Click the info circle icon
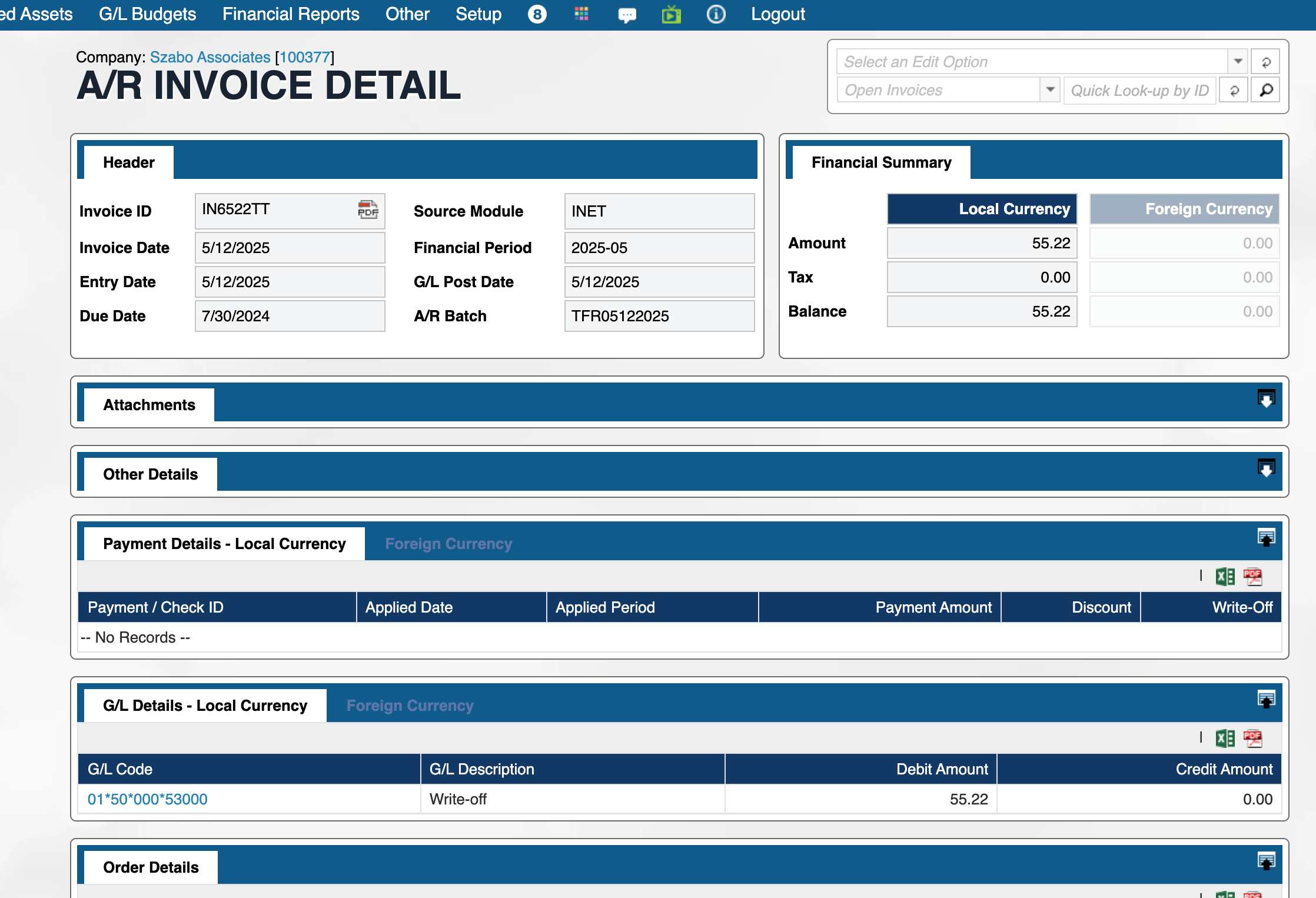 pos(716,14)
